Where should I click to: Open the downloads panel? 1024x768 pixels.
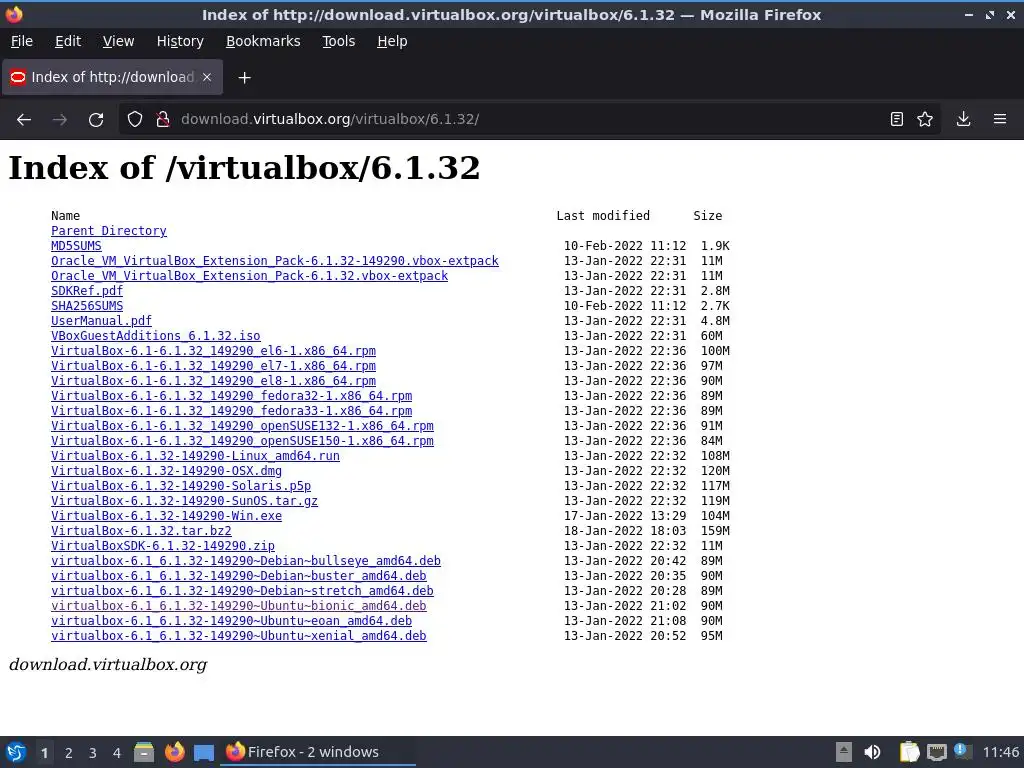pyautogui.click(x=963, y=120)
